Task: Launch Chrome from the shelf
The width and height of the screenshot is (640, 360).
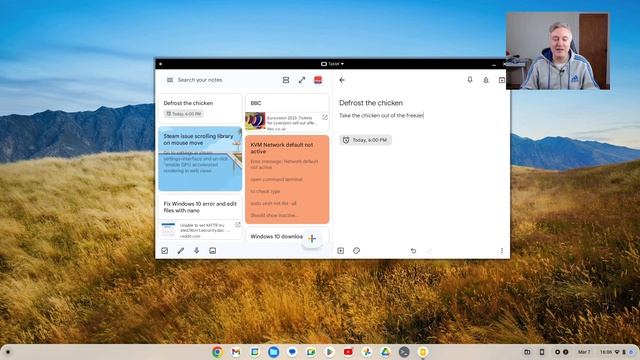Action: coord(217,352)
